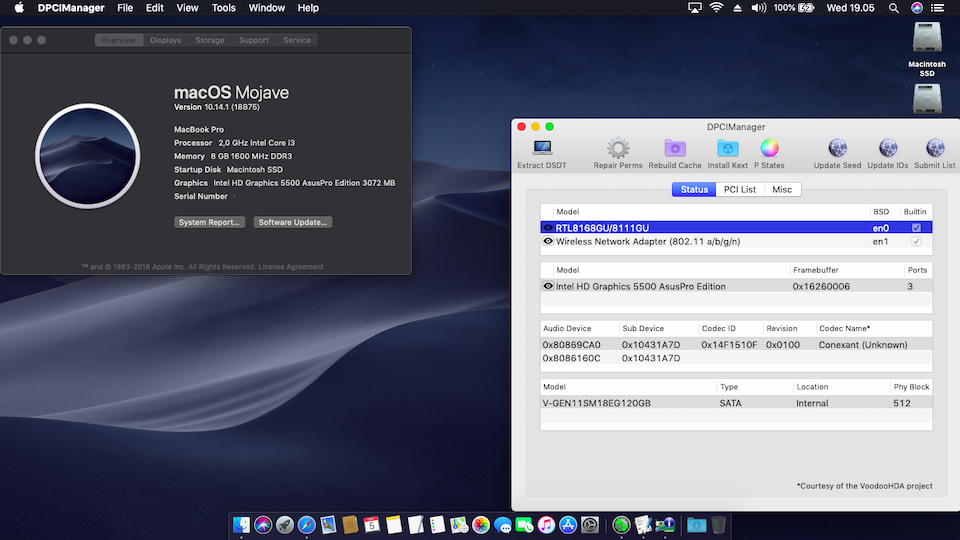960x540 pixels.
Task: Open Reminders app in the Dock
Action: pos(437,525)
